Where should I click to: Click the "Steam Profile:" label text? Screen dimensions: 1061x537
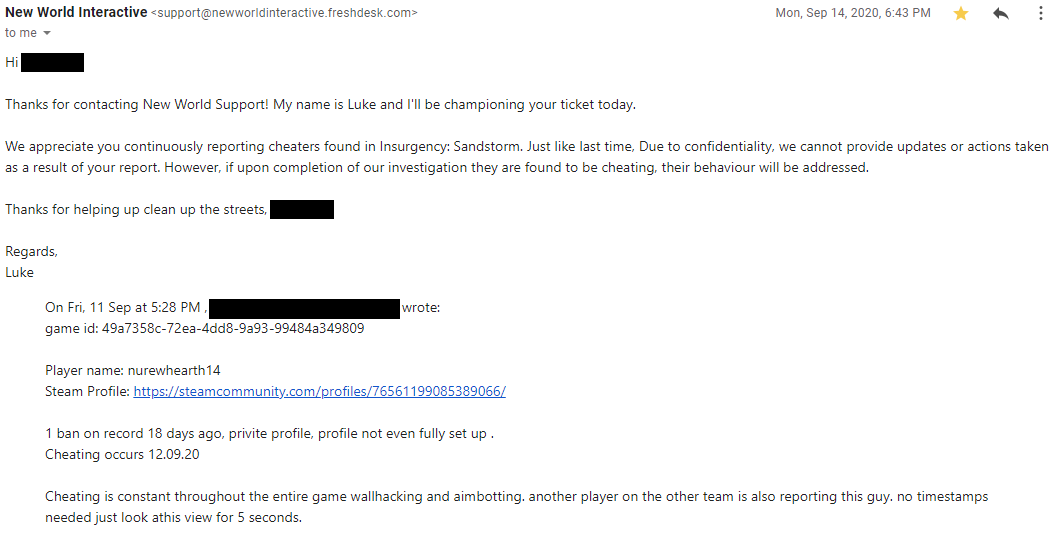pos(87,391)
